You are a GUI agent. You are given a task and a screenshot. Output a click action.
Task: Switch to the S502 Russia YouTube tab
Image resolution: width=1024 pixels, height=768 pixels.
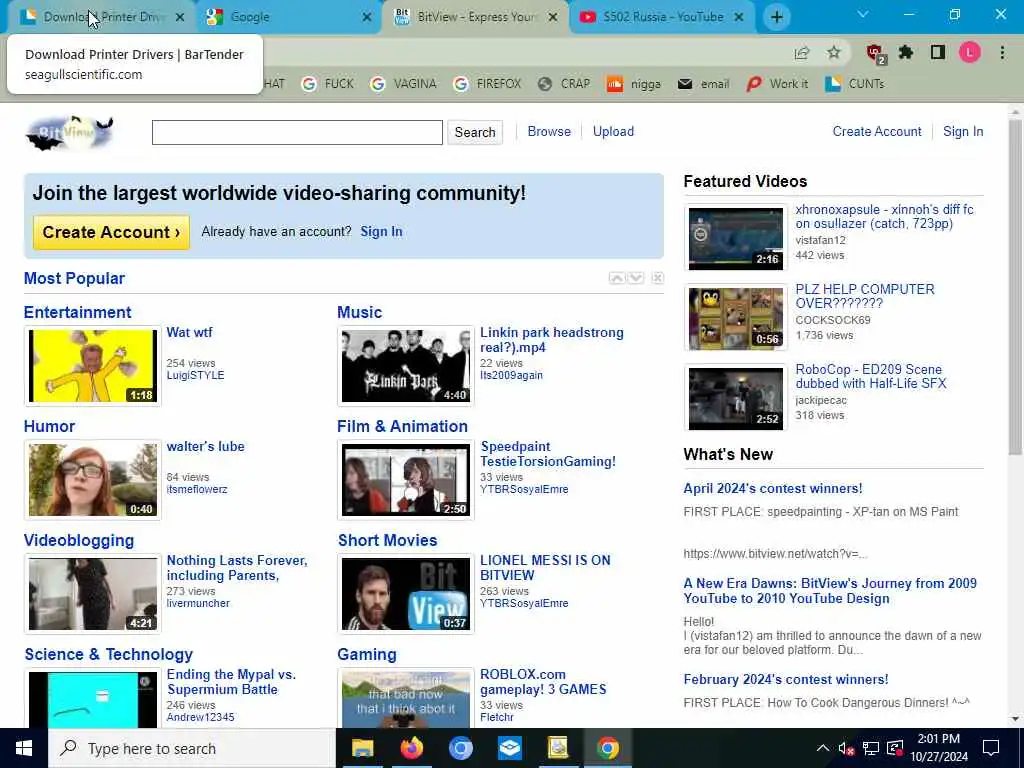[x=664, y=17]
